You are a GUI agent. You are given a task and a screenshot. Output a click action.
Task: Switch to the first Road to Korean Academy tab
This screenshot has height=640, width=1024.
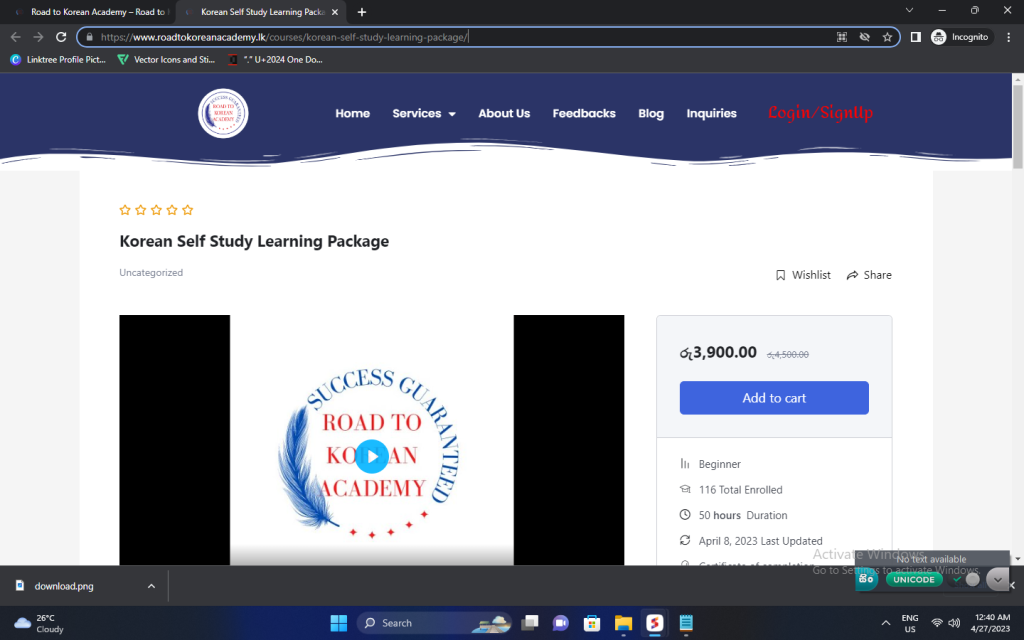coord(90,12)
